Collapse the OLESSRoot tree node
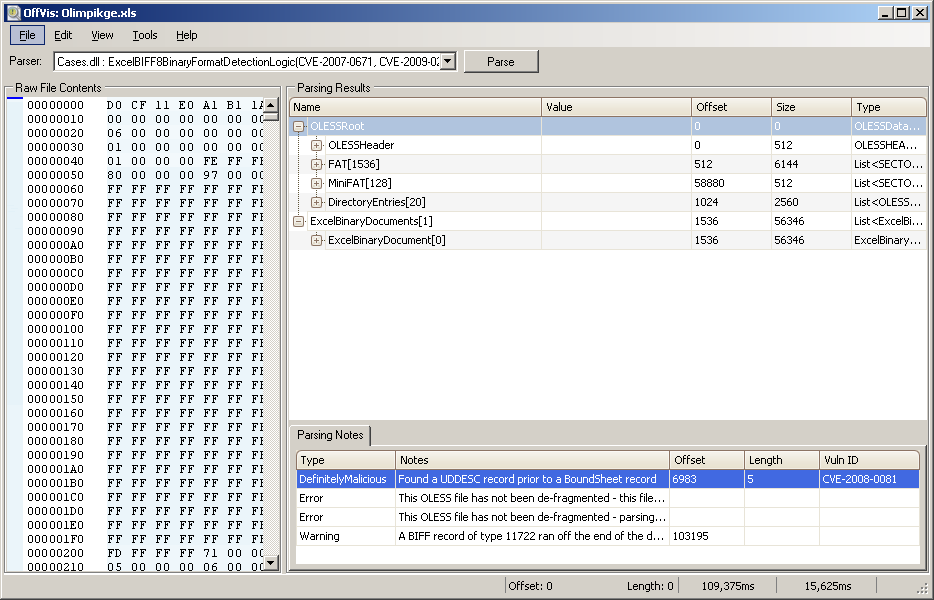Image resolution: width=934 pixels, height=600 pixels. 299,127
